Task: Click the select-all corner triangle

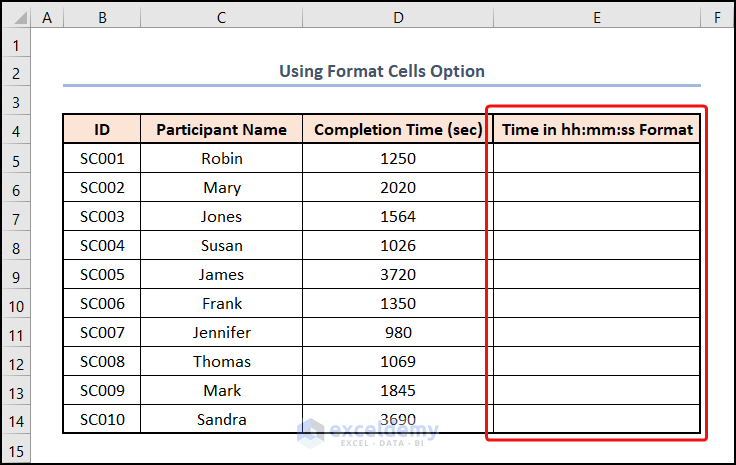Action: pos(16,18)
